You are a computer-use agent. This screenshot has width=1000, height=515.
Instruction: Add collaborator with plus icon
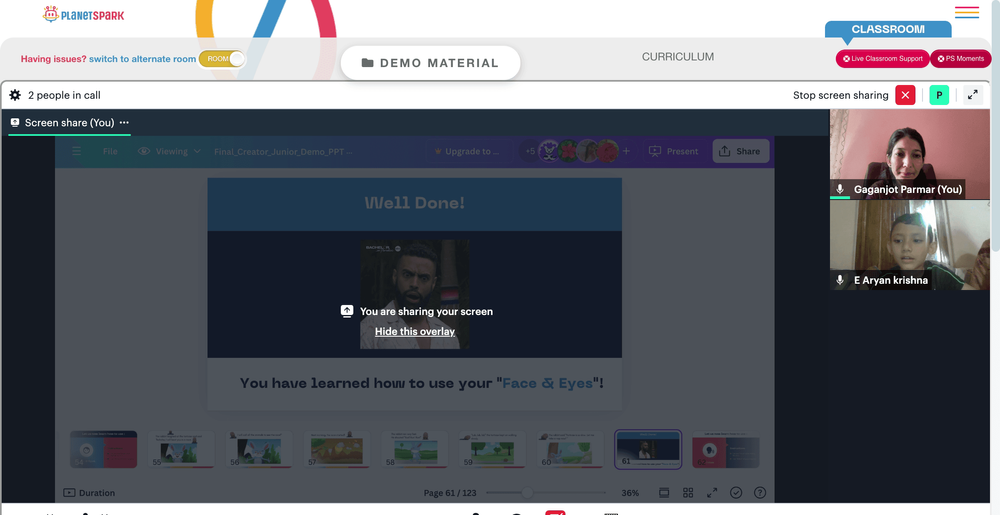[x=626, y=151]
